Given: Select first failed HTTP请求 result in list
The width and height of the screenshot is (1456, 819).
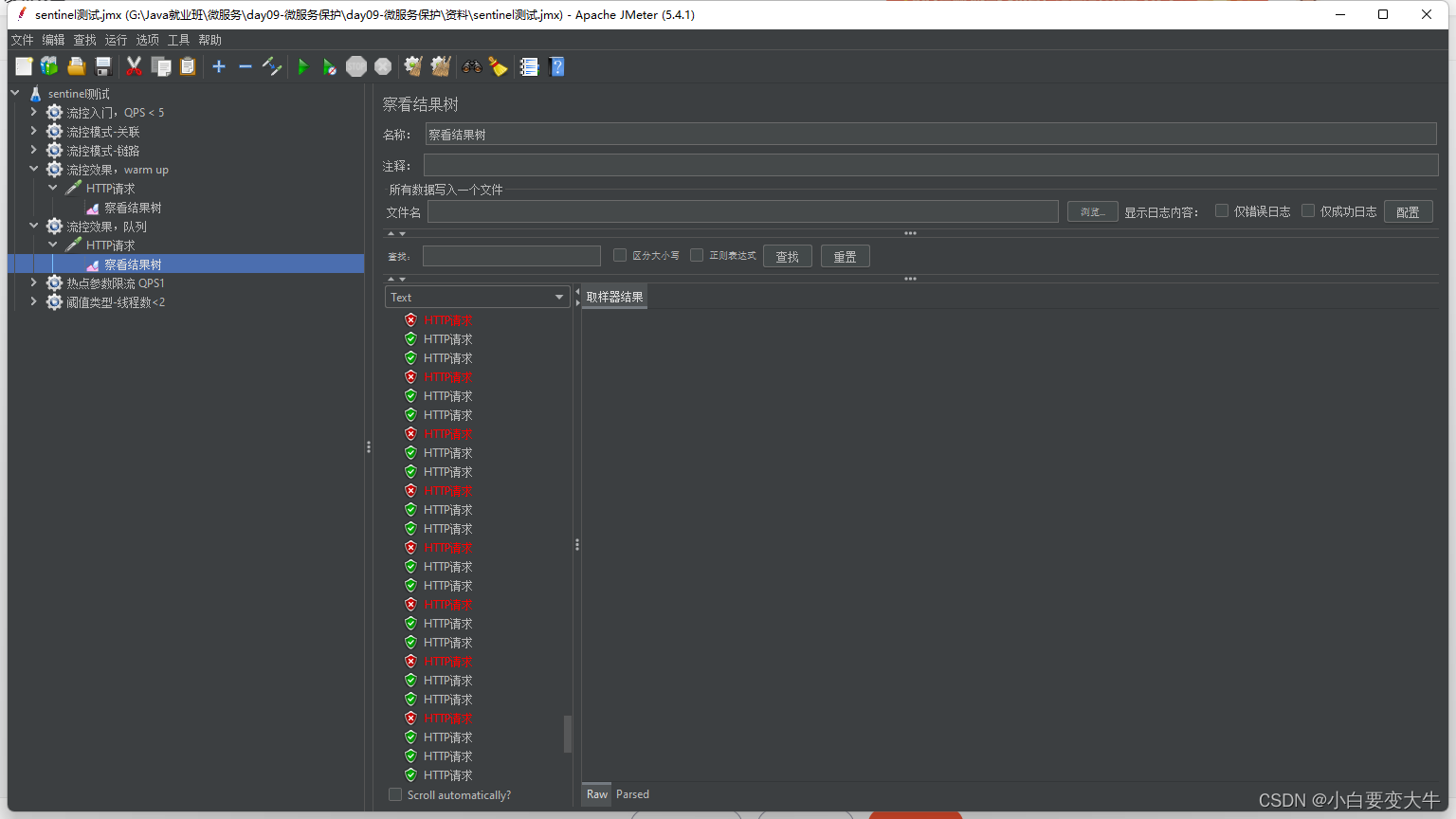Looking at the screenshot, I should click(x=447, y=320).
